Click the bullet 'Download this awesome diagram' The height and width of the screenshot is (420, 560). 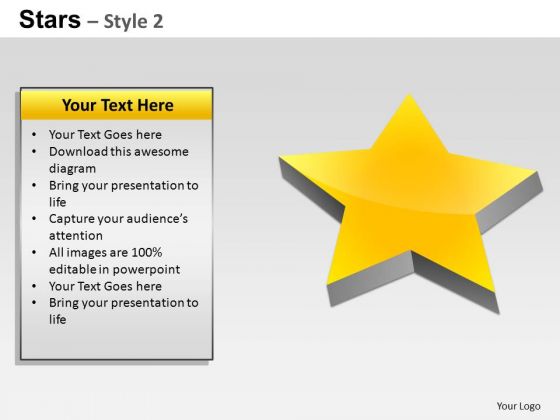coord(119,160)
